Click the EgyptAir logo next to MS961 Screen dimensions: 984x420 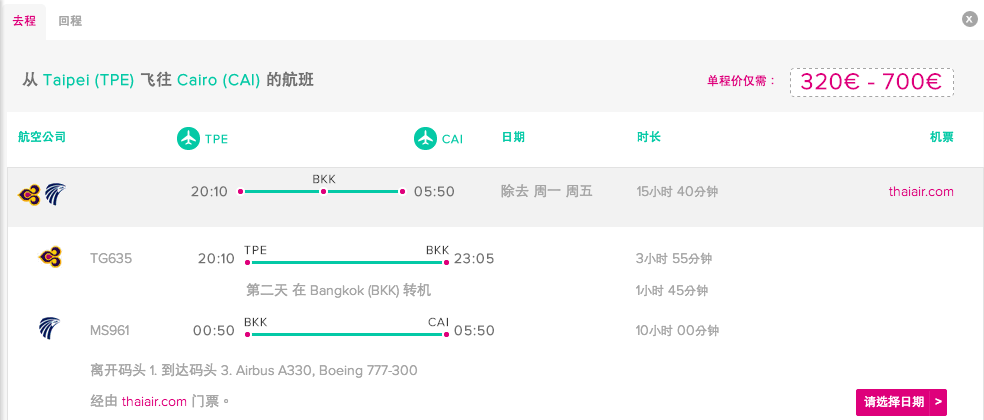[50, 329]
